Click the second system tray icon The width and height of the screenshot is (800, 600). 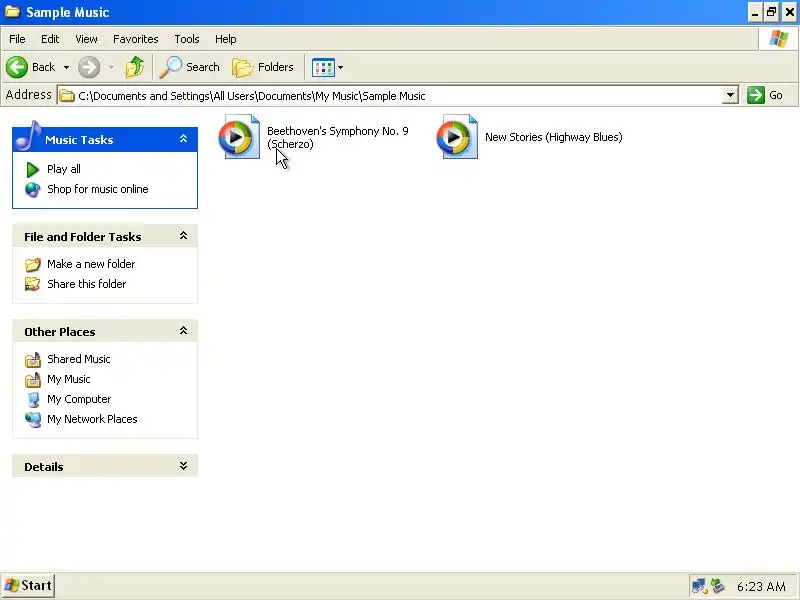(718, 586)
